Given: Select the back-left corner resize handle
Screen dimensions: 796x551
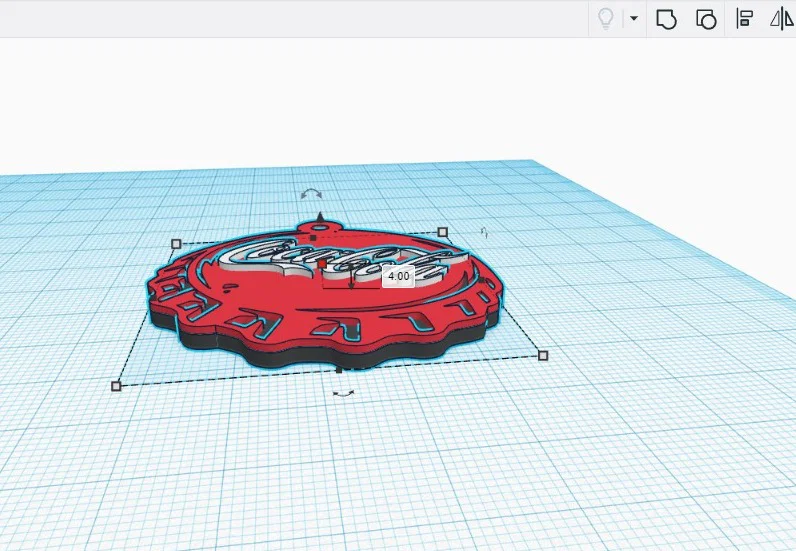Looking at the screenshot, I should coord(176,244).
